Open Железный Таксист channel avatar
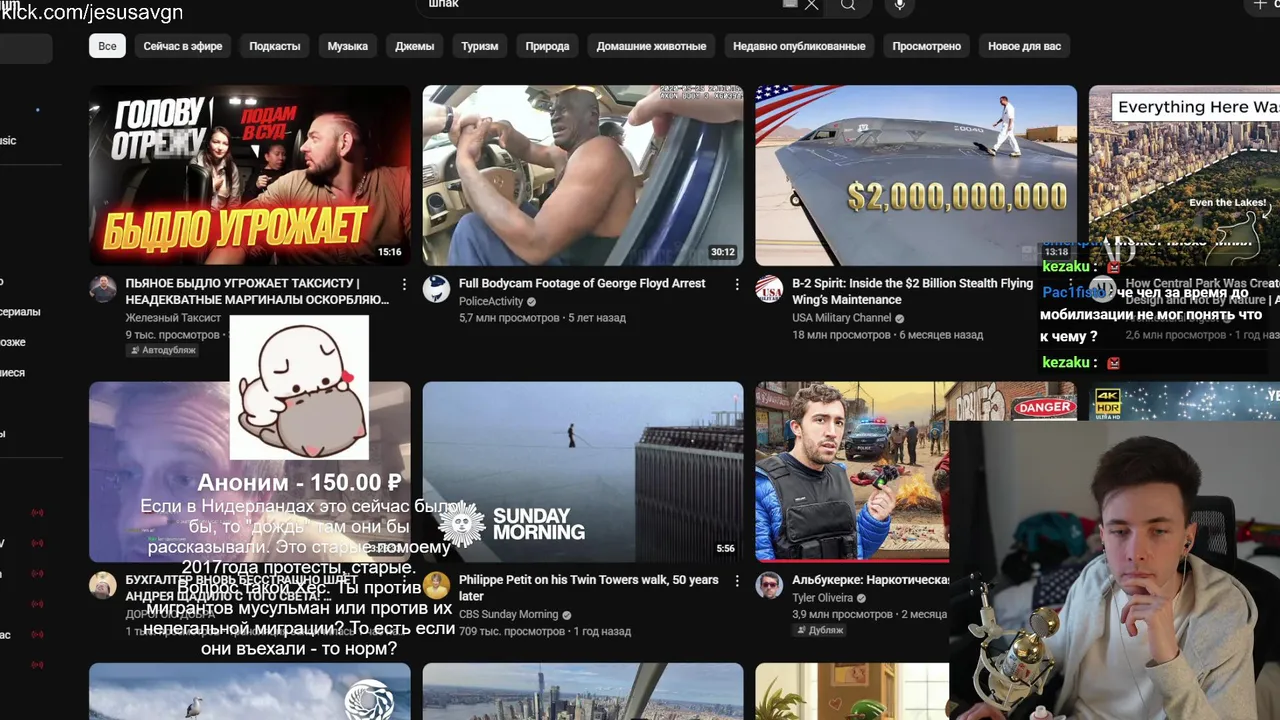Viewport: 1280px width, 720px height. click(103, 289)
